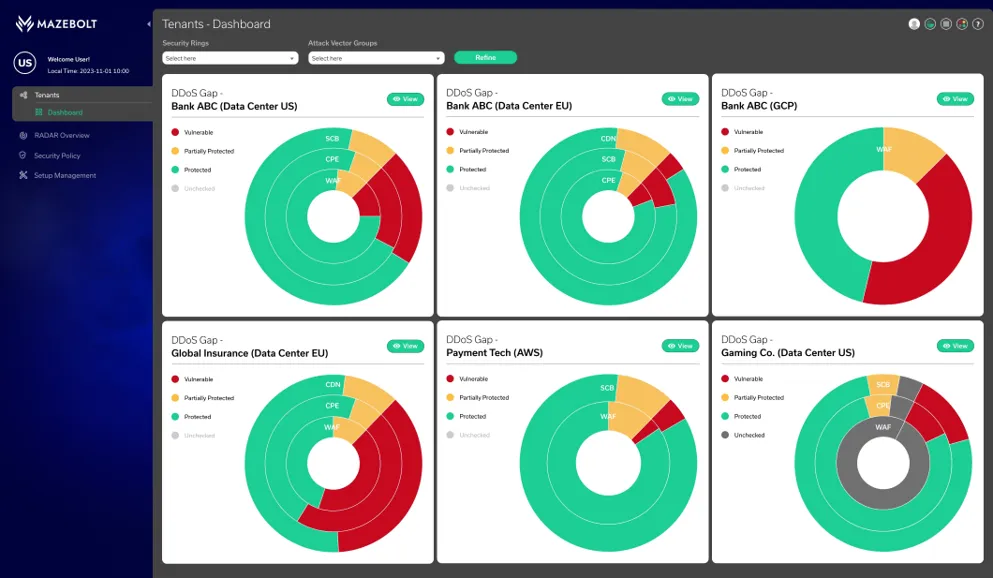
Task: Toggle Vulnerable legend in Bank ABC (Data Center US)
Action: (193, 132)
